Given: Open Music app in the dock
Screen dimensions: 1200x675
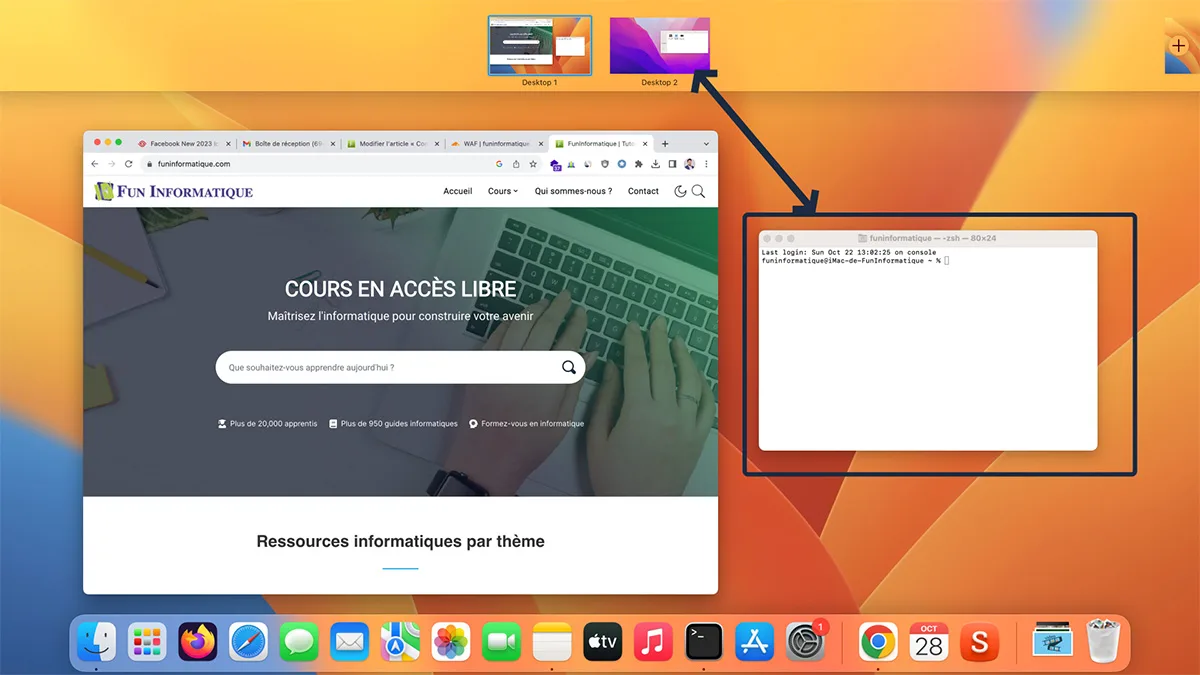Looking at the screenshot, I should pos(653,642).
